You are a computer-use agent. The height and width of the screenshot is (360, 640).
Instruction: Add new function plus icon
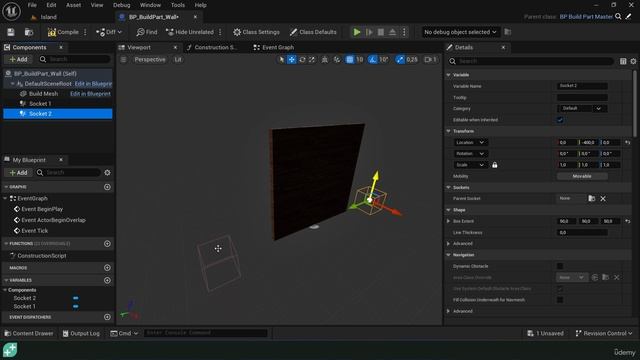click(x=107, y=244)
